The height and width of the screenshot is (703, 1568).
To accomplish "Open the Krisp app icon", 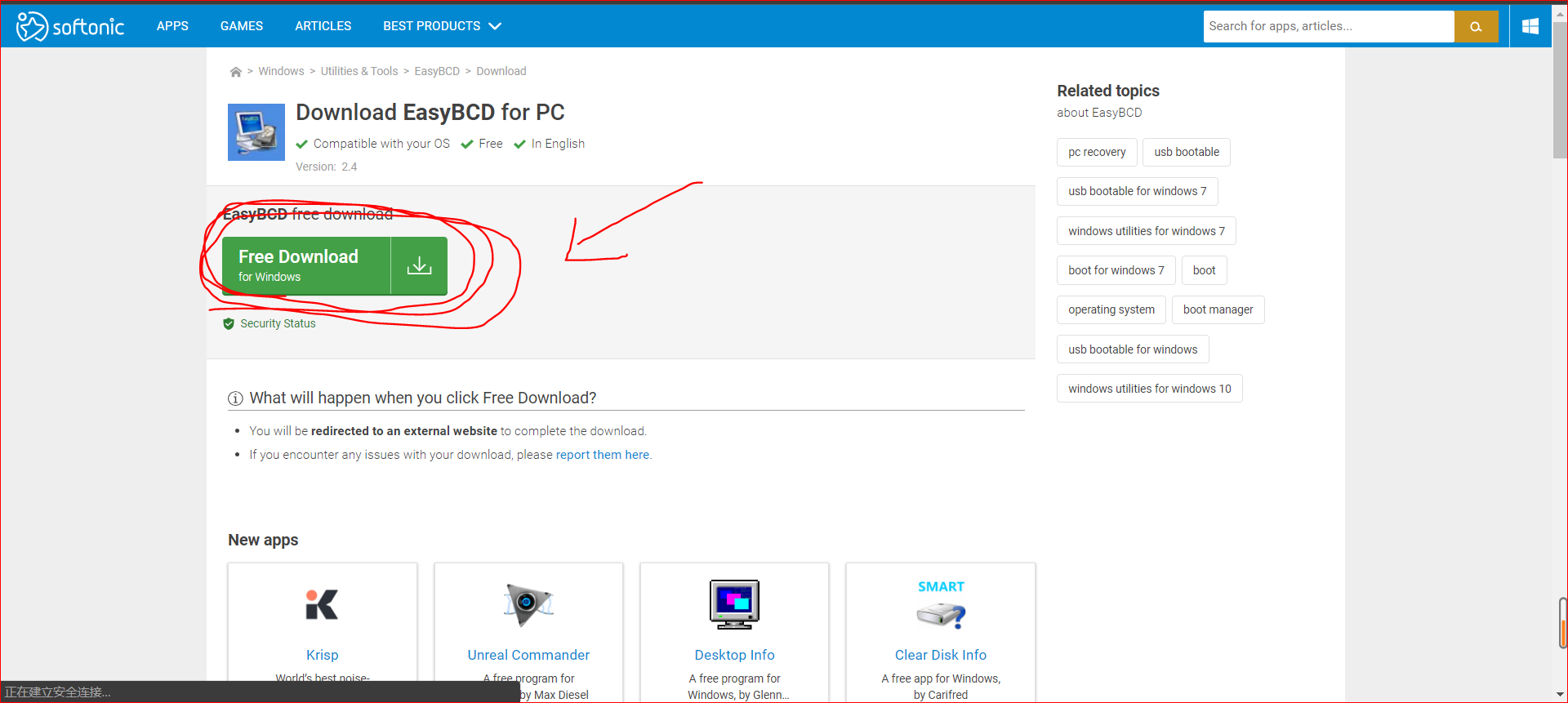I will [x=322, y=605].
